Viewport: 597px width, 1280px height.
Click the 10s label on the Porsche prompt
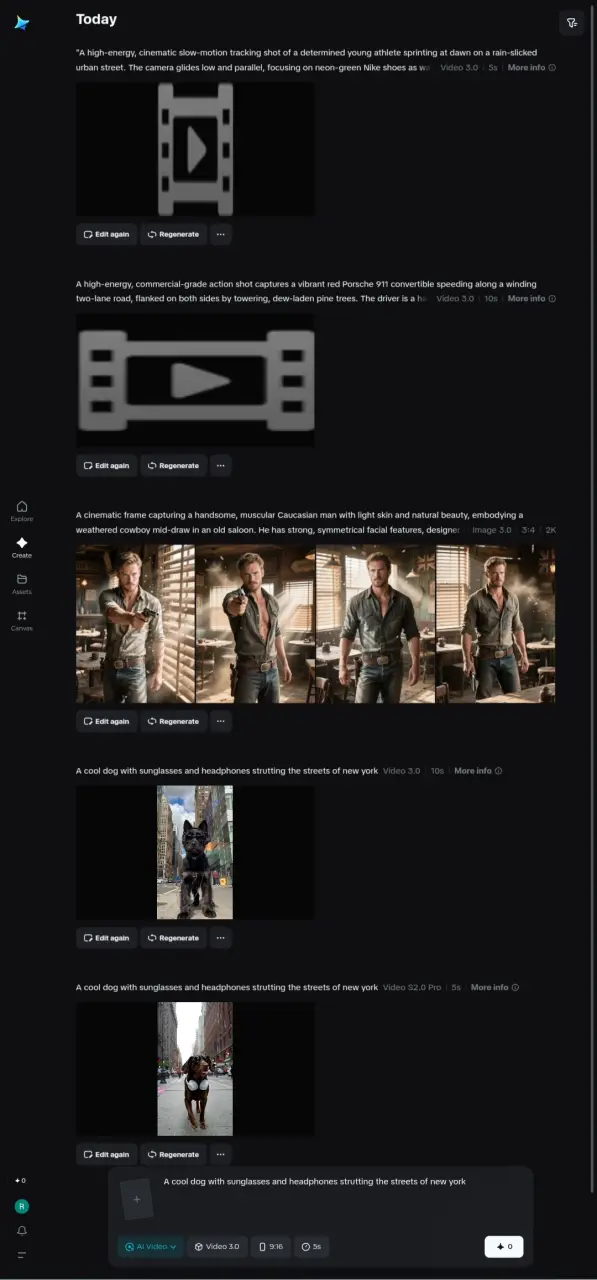pos(491,298)
